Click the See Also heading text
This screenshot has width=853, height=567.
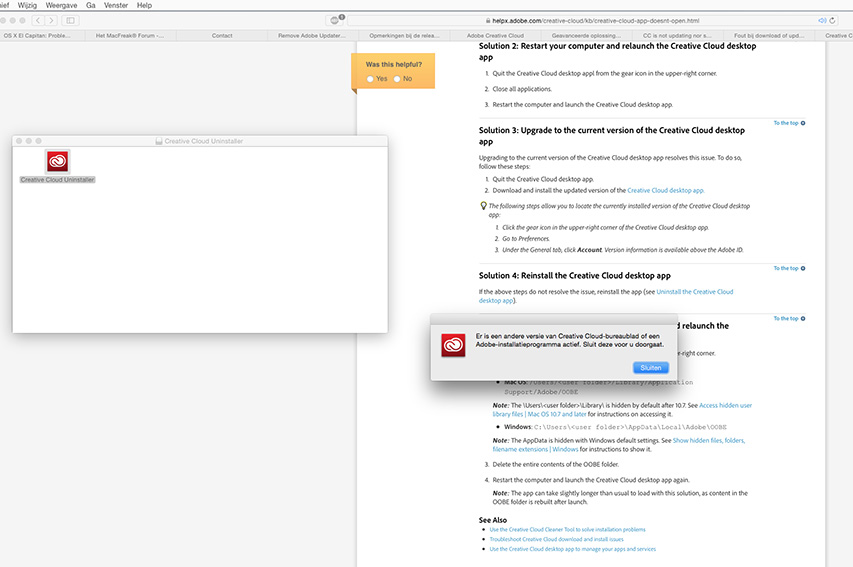492,520
